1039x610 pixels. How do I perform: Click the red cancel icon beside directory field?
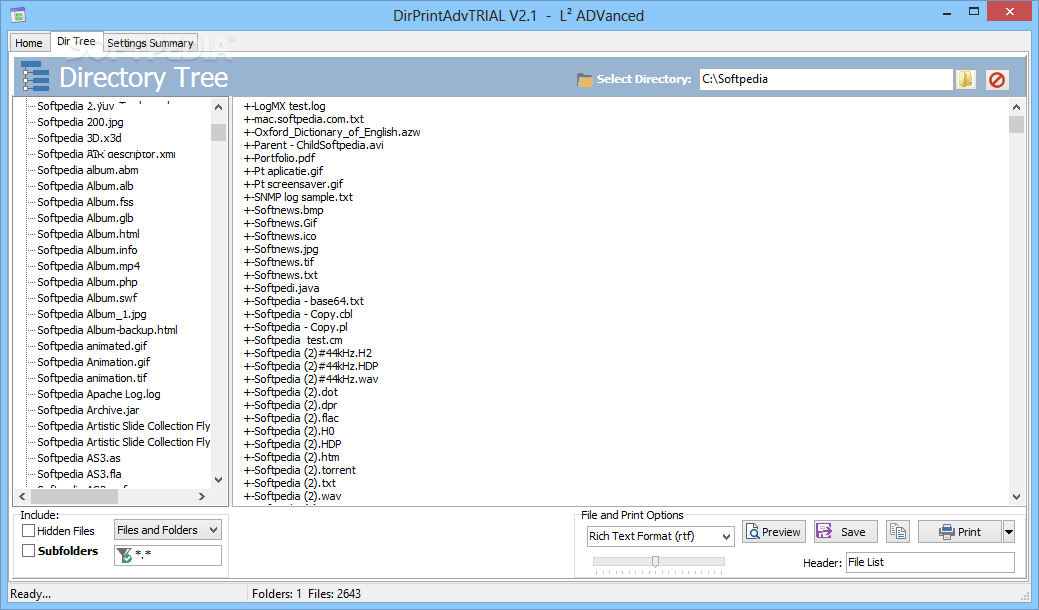tap(997, 79)
